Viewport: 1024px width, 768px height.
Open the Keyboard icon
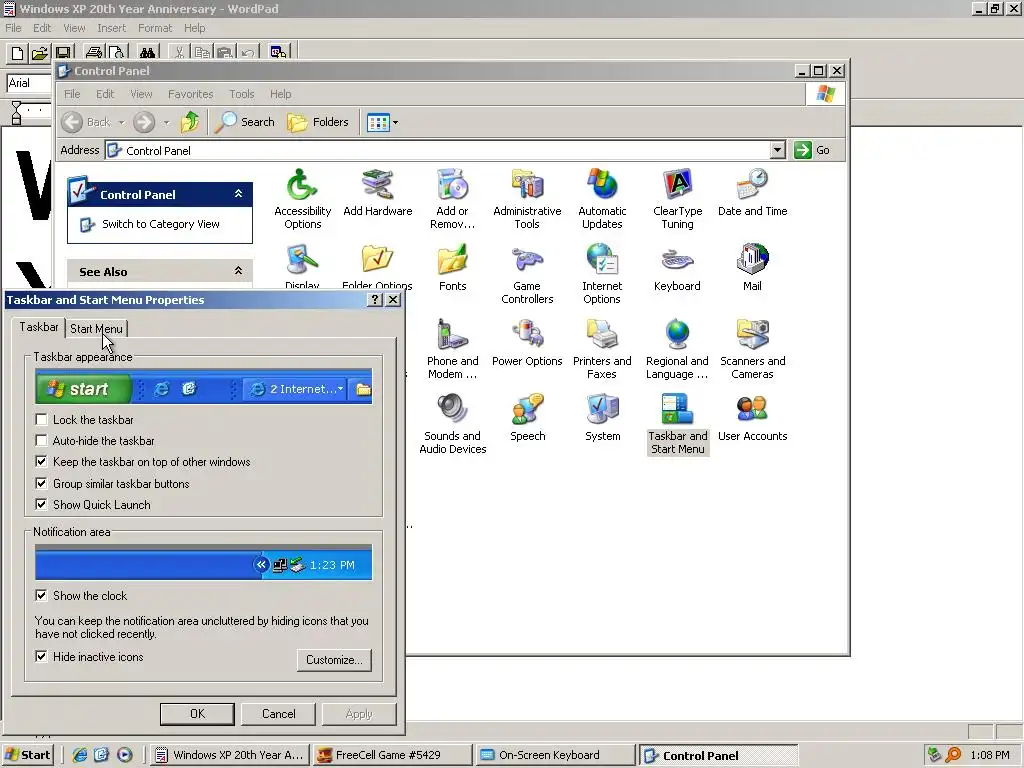(677, 268)
